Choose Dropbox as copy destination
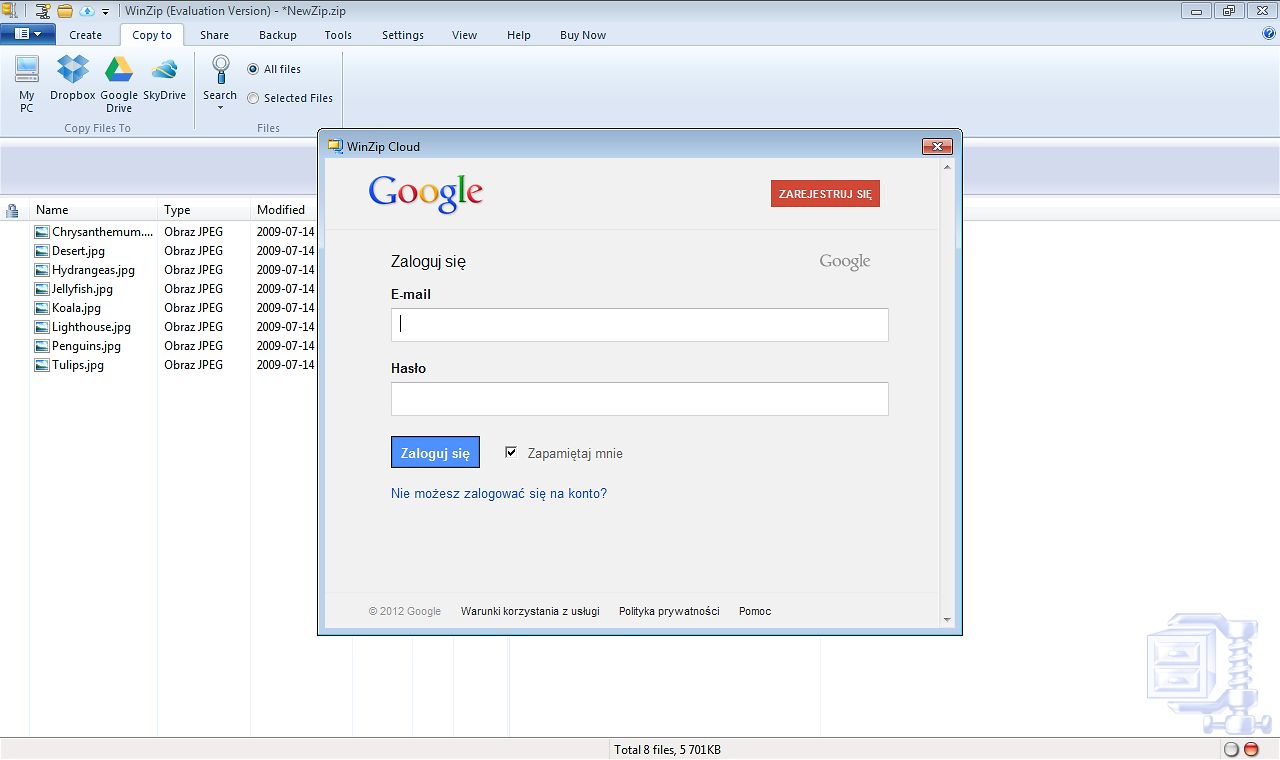Viewport: 1280px width, 760px height. click(72, 70)
